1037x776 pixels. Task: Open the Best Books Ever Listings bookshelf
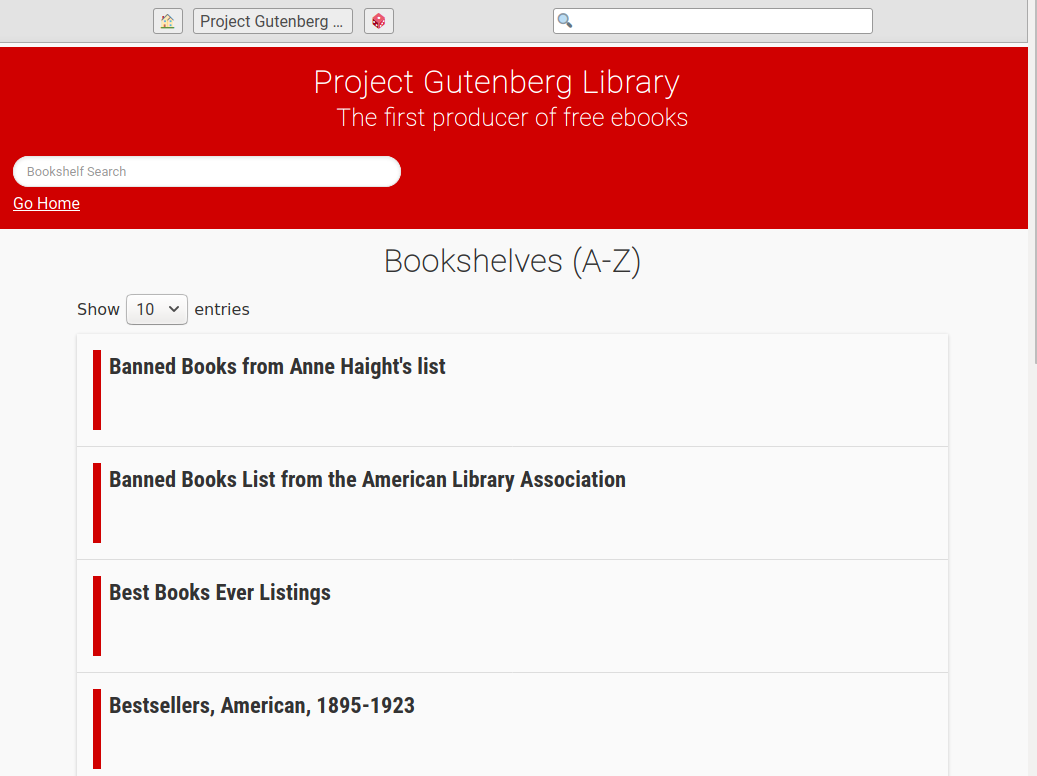pyautogui.click(x=220, y=593)
